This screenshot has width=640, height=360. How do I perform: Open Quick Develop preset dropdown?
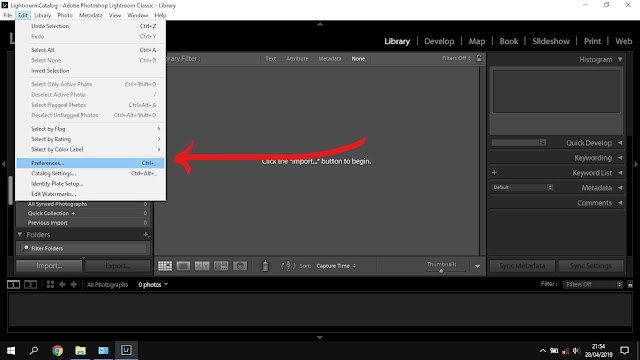point(519,142)
